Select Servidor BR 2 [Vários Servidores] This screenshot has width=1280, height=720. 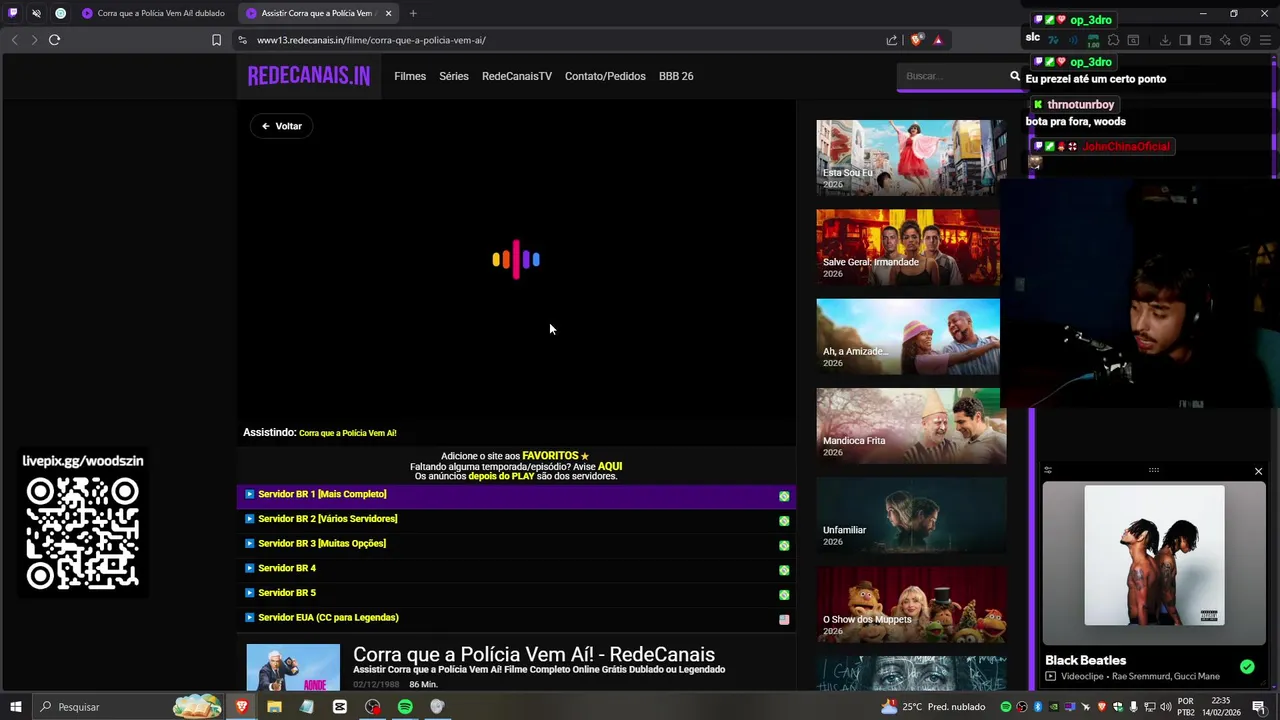tap(516, 519)
